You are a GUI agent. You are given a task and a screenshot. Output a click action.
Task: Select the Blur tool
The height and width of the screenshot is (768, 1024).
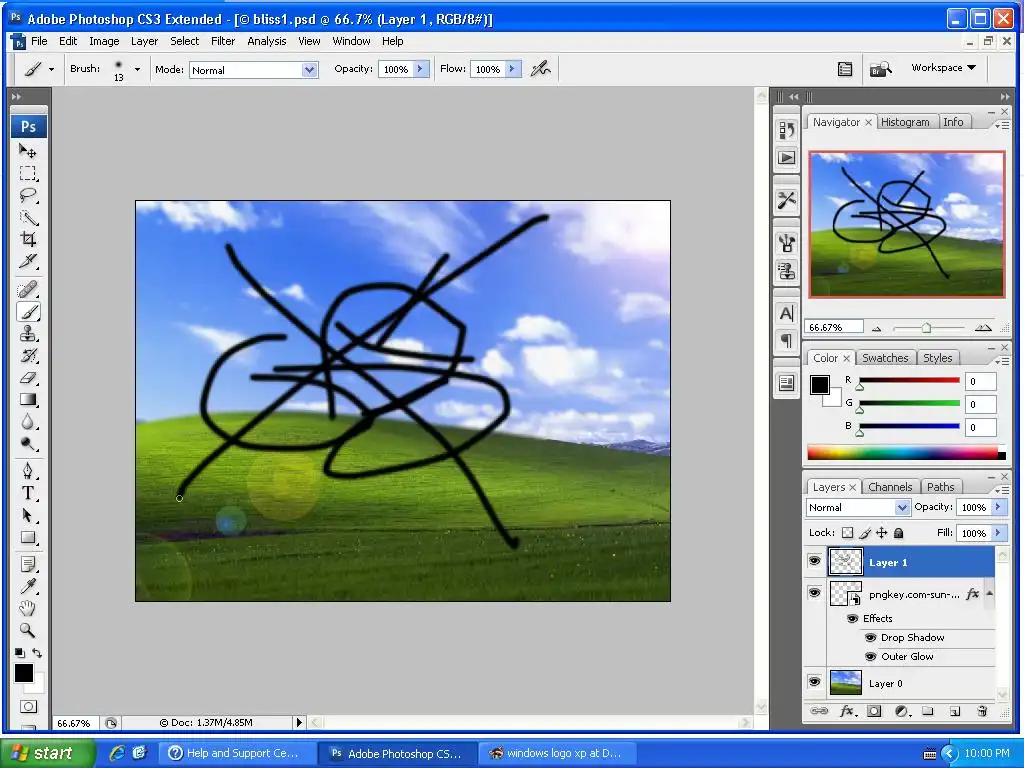tap(27, 422)
